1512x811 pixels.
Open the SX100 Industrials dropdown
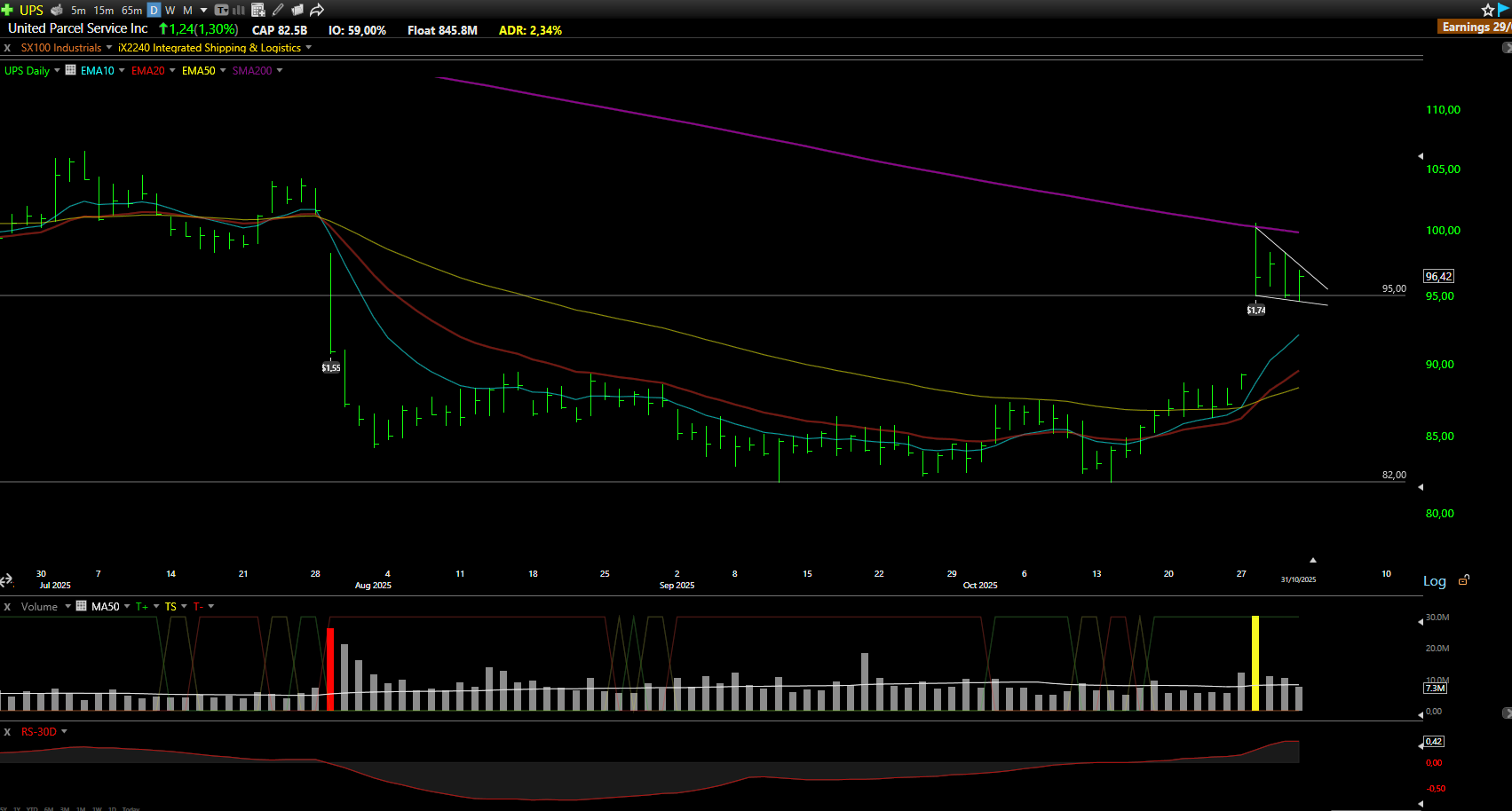[x=109, y=47]
